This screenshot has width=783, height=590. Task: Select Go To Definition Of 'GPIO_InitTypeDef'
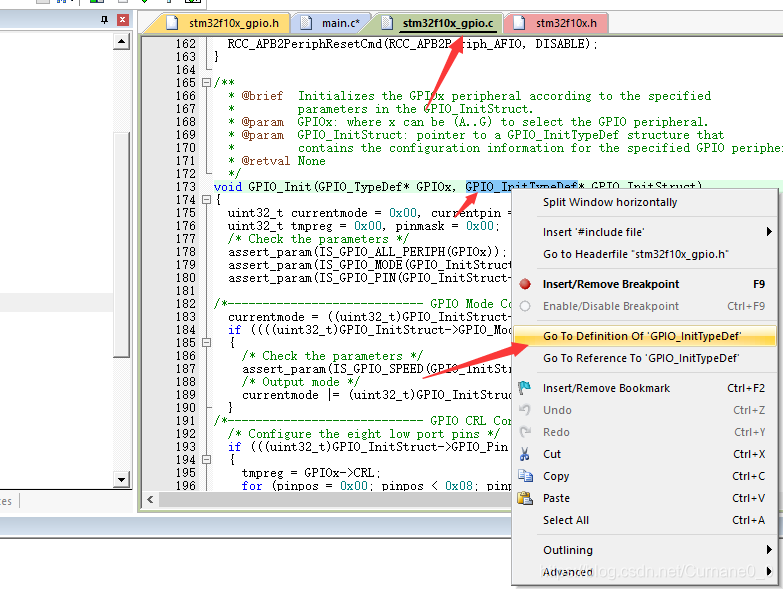(x=644, y=336)
